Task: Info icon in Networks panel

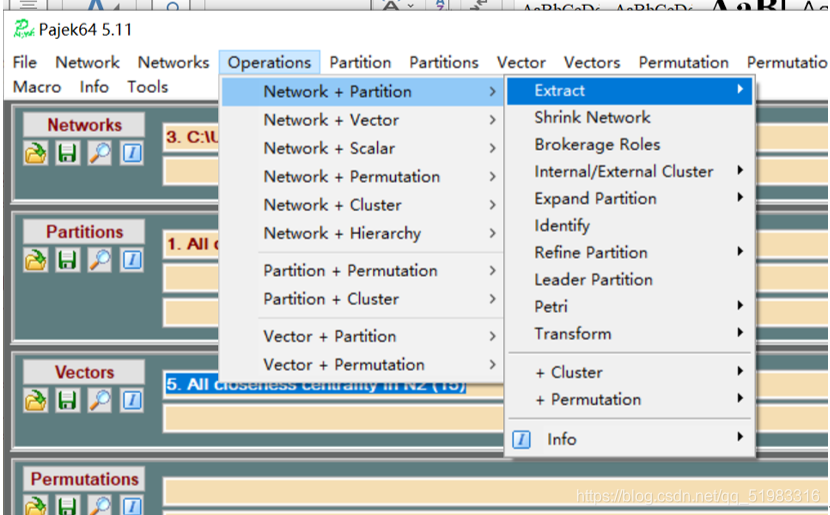Action: [x=131, y=153]
